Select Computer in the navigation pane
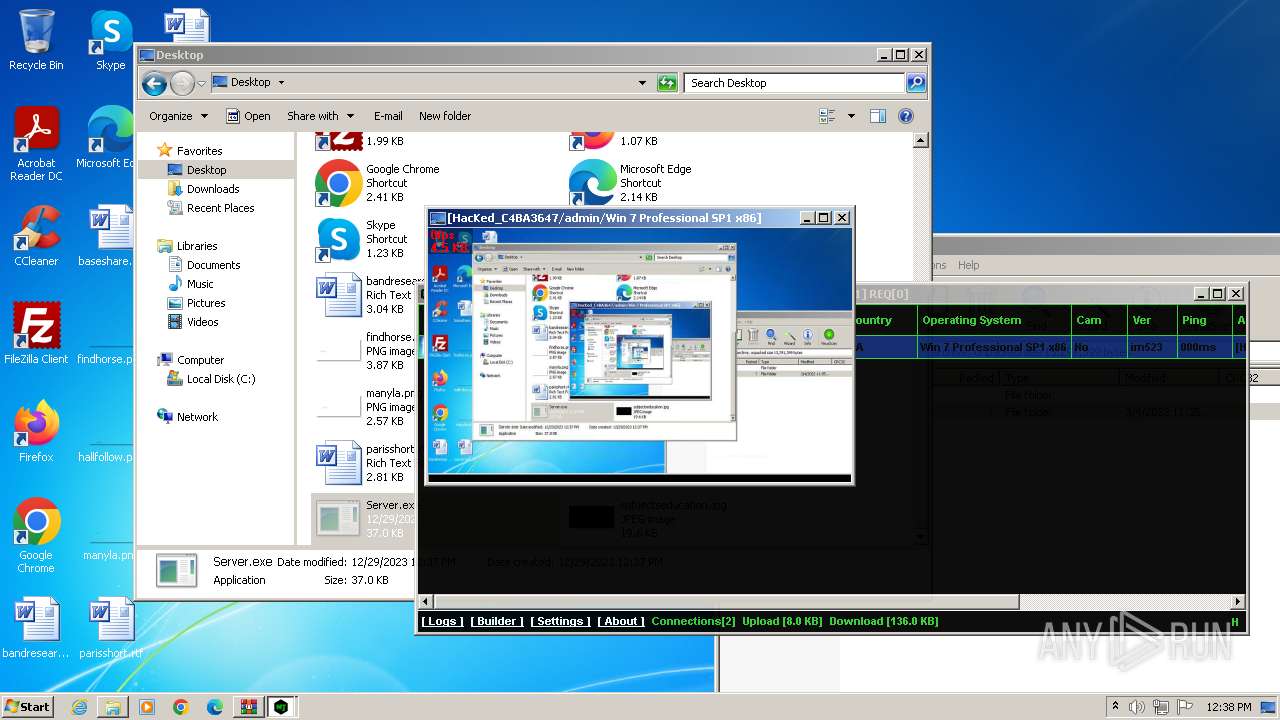 point(200,360)
